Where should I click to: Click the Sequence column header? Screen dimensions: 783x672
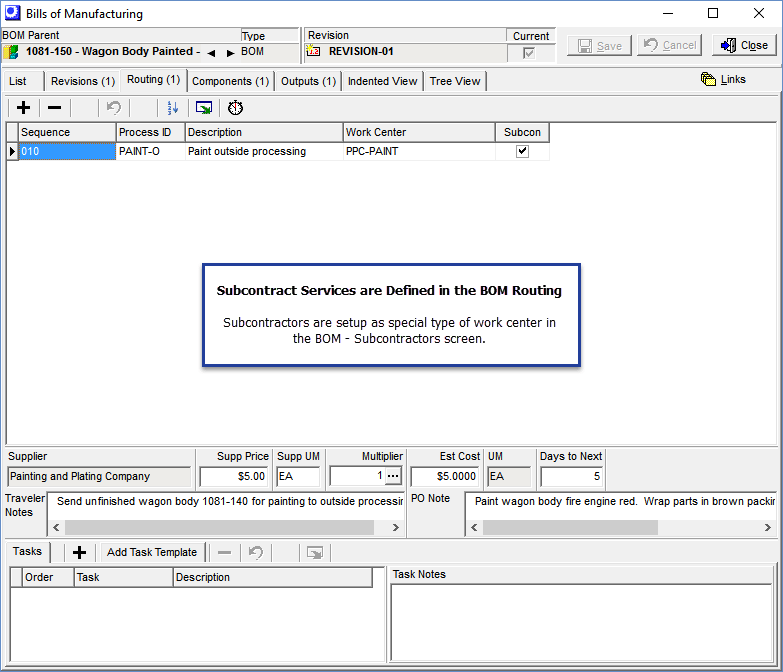[x=67, y=132]
